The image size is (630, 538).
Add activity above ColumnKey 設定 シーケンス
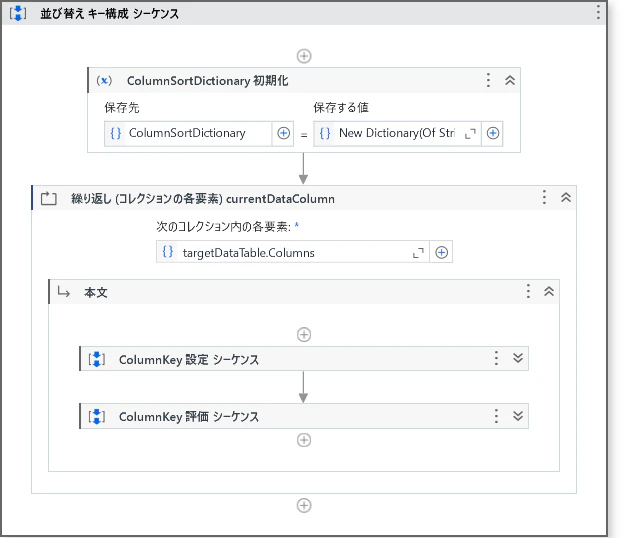[304, 334]
